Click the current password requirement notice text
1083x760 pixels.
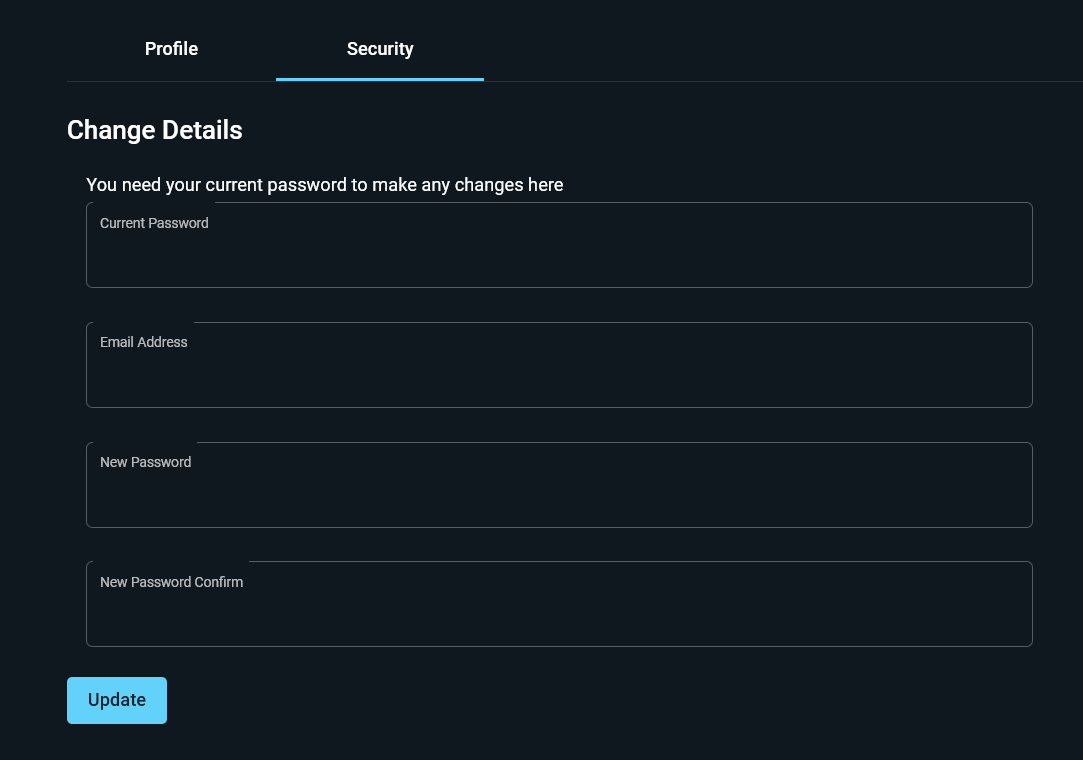click(x=324, y=185)
